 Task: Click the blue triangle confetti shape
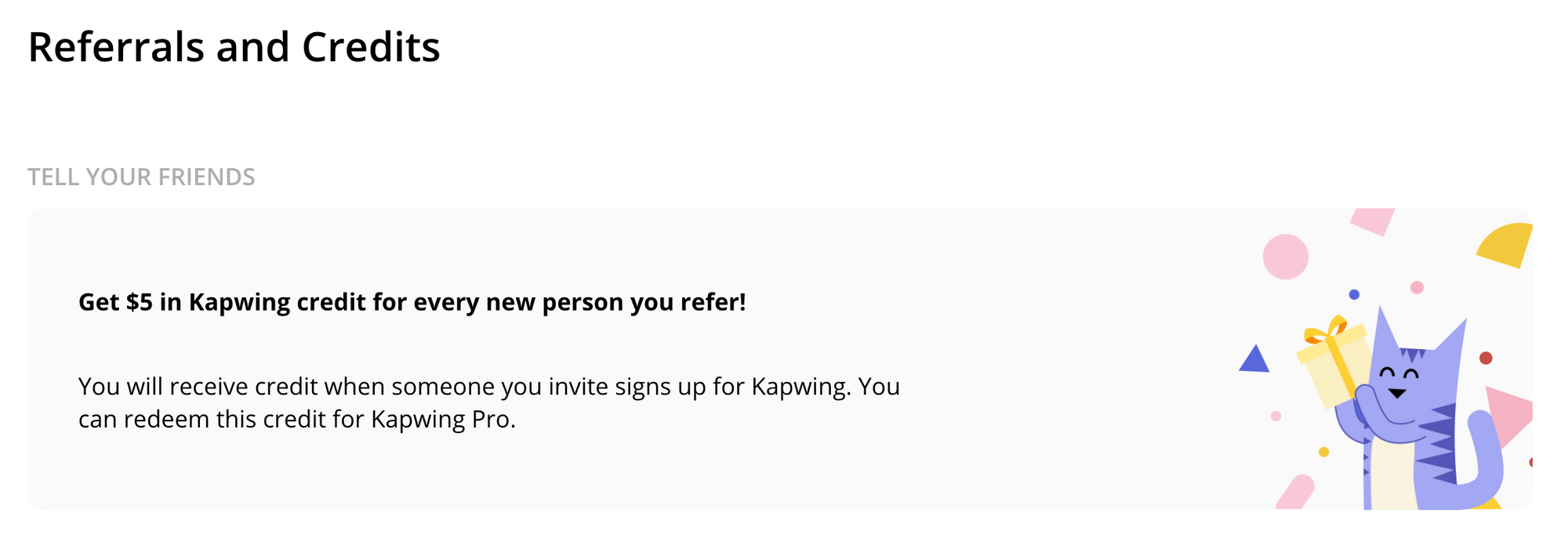1254,361
